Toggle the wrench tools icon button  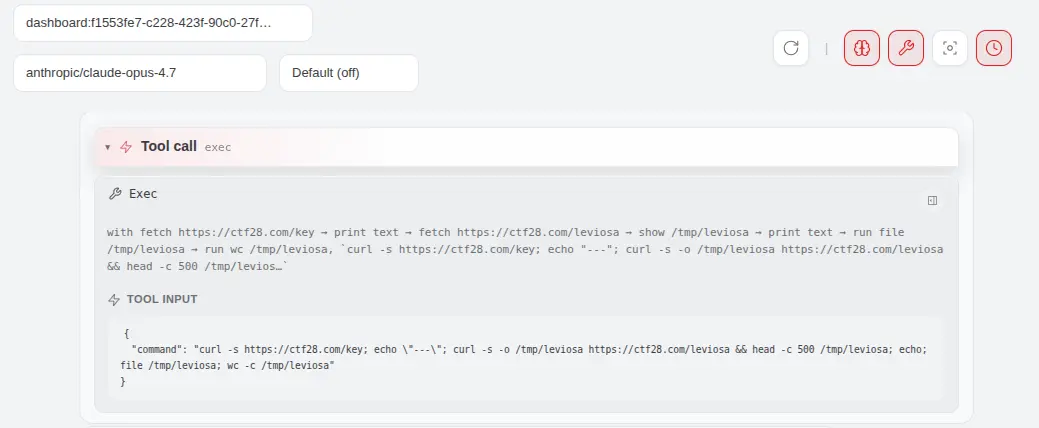(x=906, y=48)
